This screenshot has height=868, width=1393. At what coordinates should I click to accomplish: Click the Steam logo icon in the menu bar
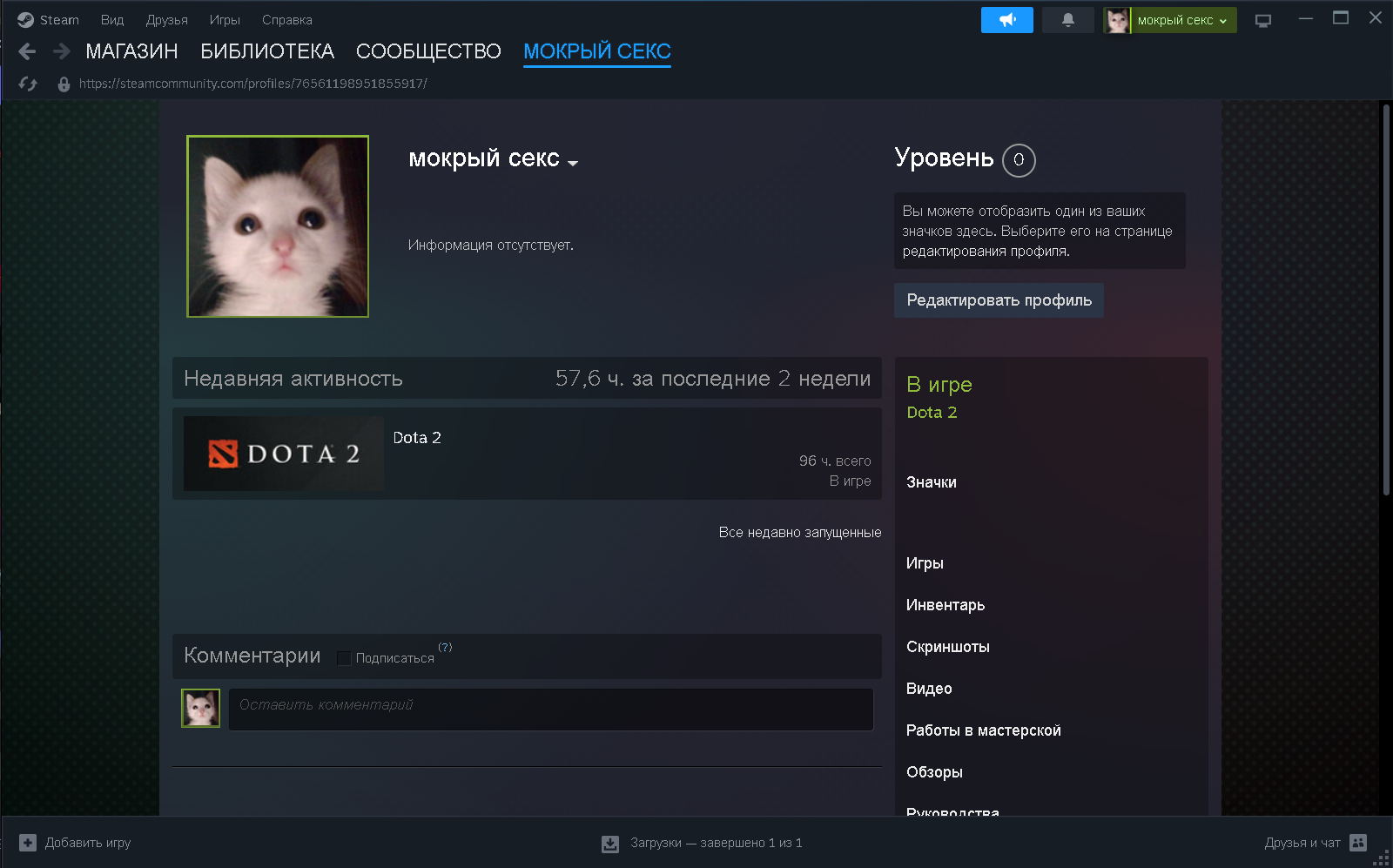click(x=25, y=20)
